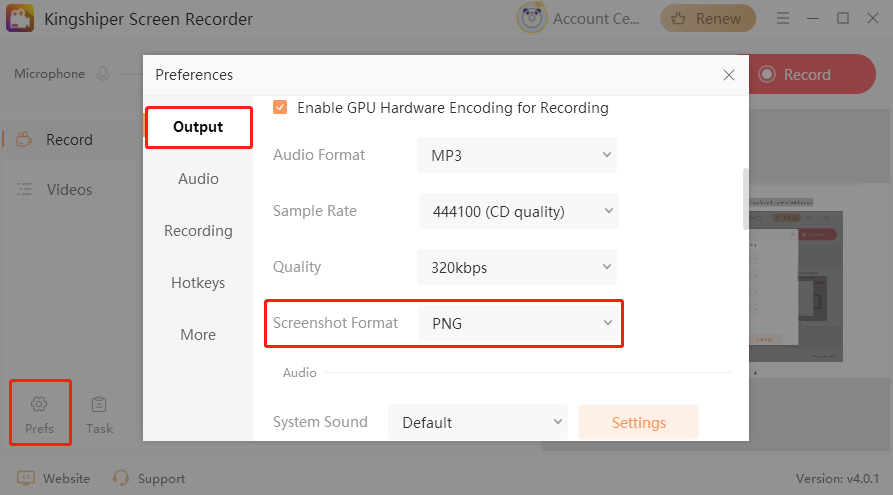Viewport: 893px width, 495px height.
Task: Open Prefs gear icon in sidebar
Action: pyautogui.click(x=39, y=404)
